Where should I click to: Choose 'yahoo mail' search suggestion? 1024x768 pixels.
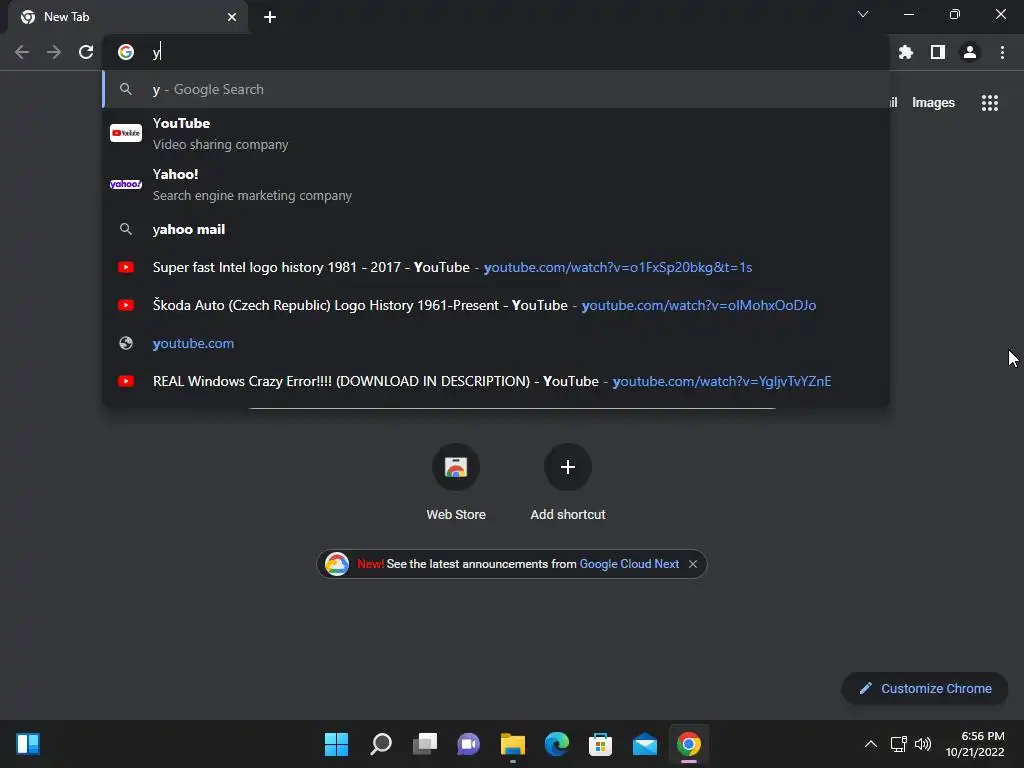(496, 229)
